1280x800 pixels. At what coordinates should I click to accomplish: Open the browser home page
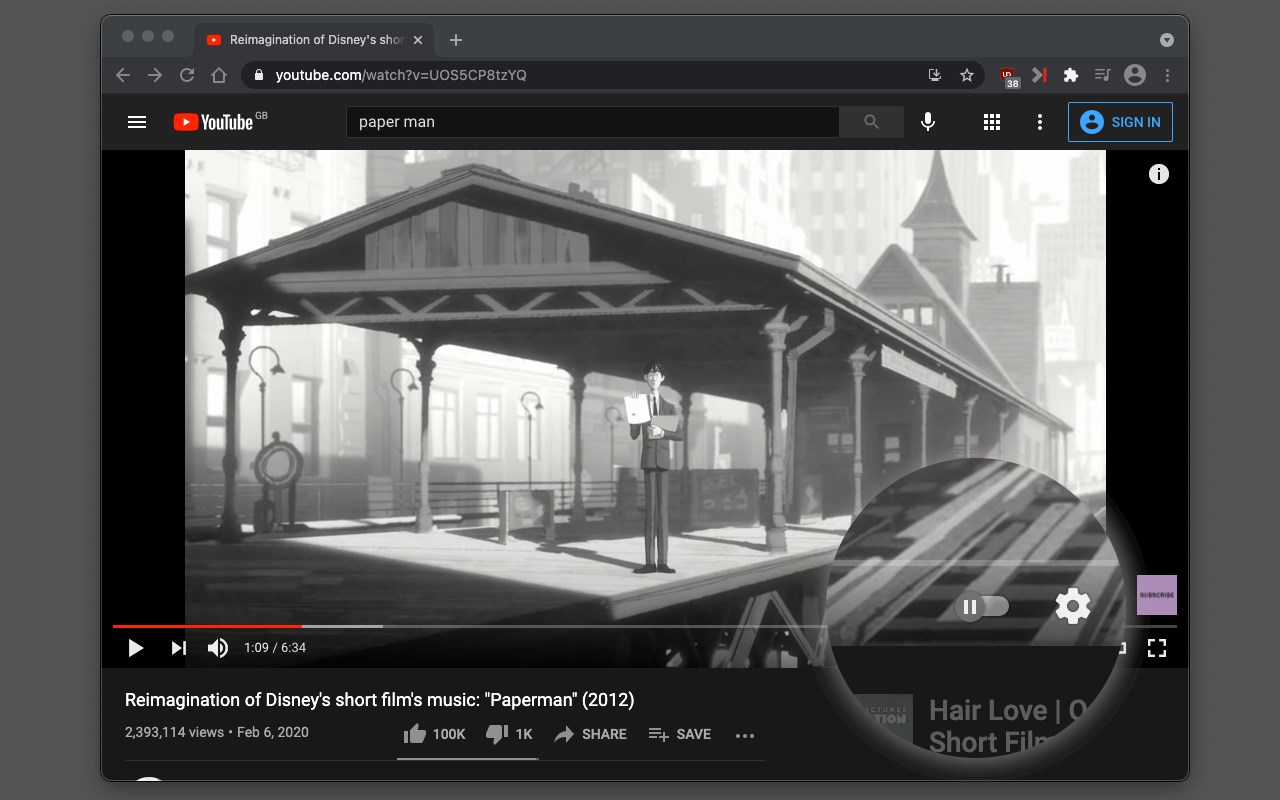(219, 75)
